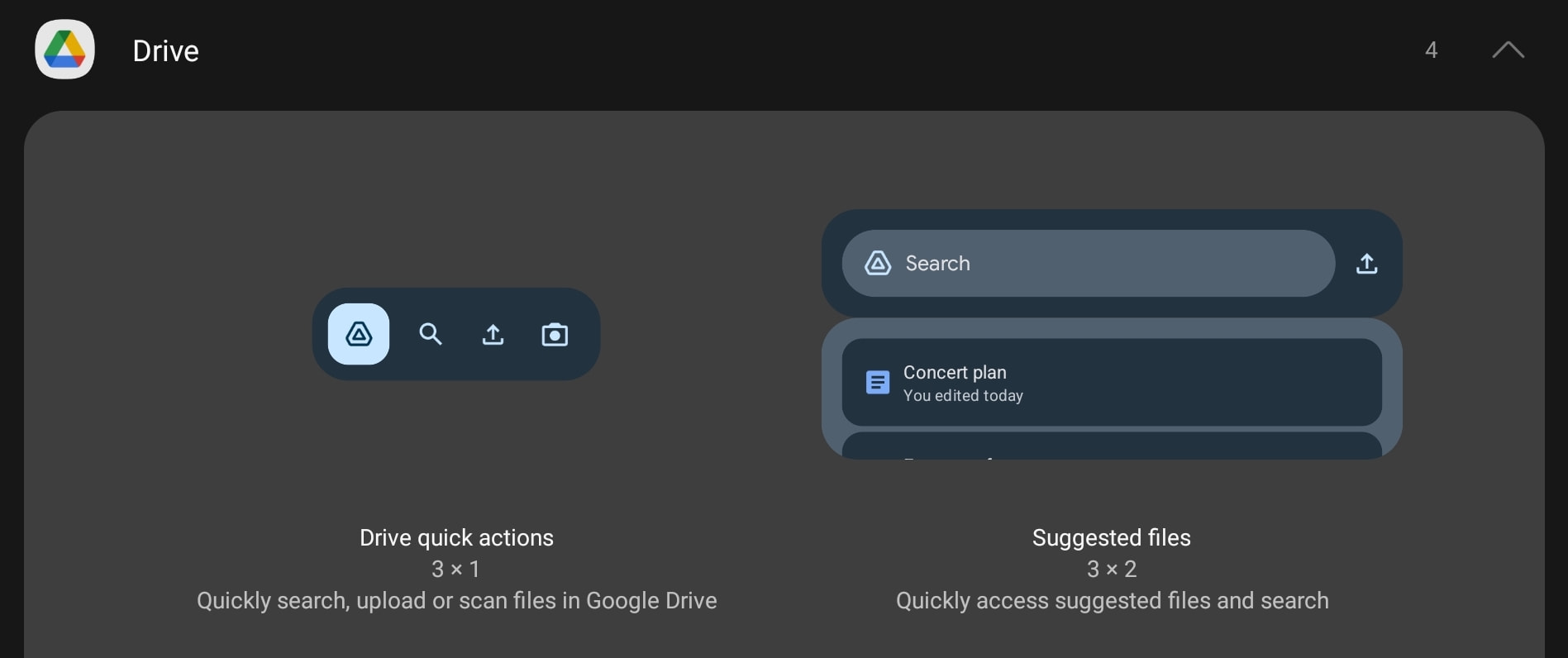Tap the Drive logo in quick actions widget
Viewport: 1568px width, 658px height.
(x=359, y=334)
